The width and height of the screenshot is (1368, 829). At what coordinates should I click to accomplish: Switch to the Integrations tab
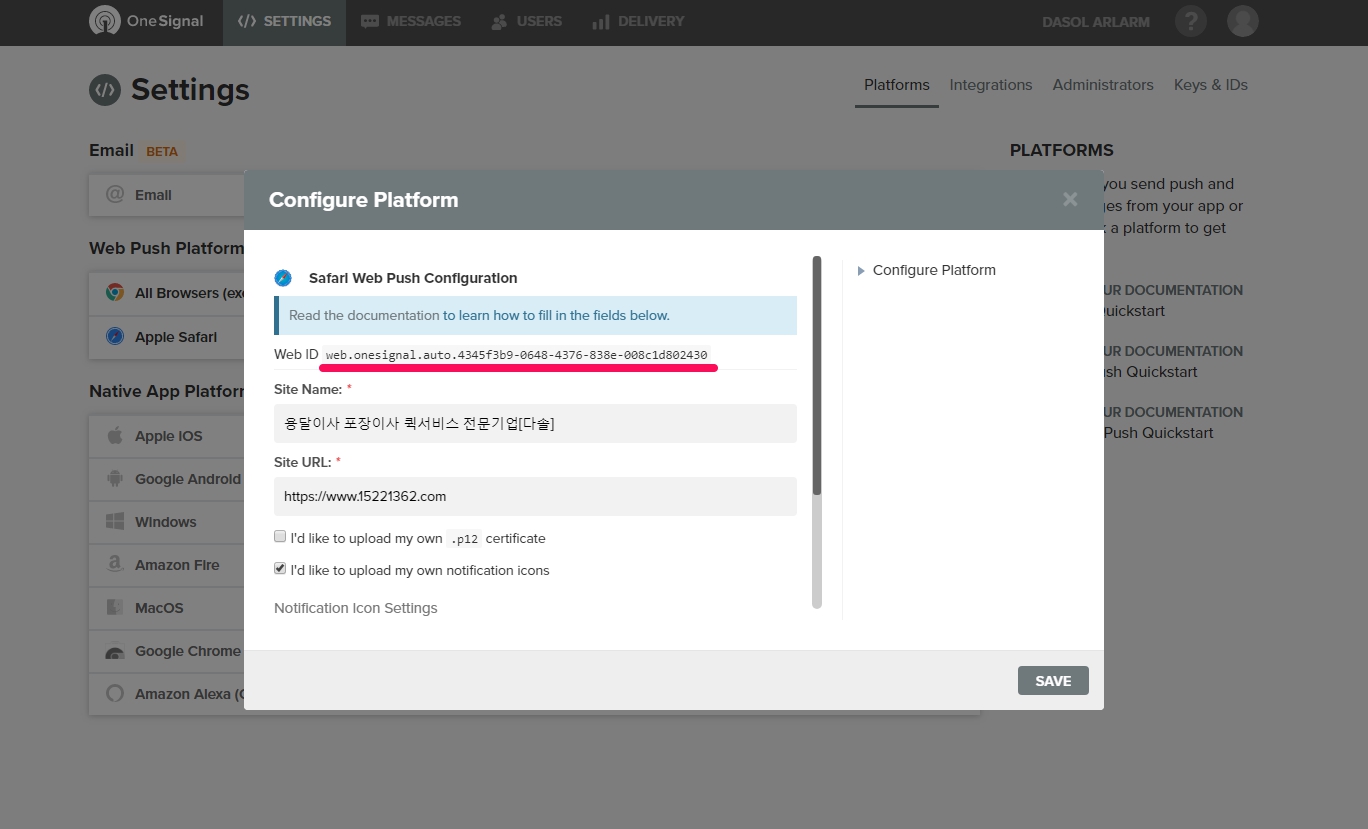tap(990, 85)
